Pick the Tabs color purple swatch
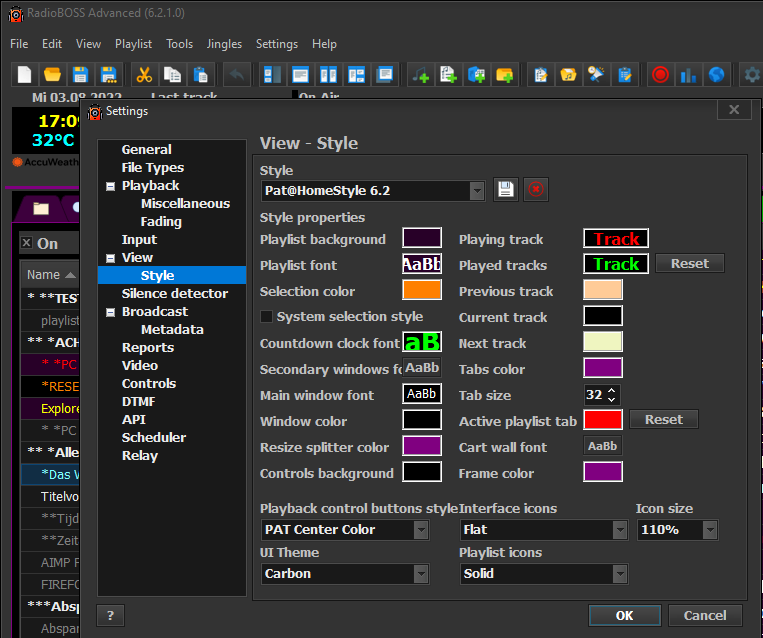Image resolution: width=763 pixels, height=638 pixels. coord(603,368)
